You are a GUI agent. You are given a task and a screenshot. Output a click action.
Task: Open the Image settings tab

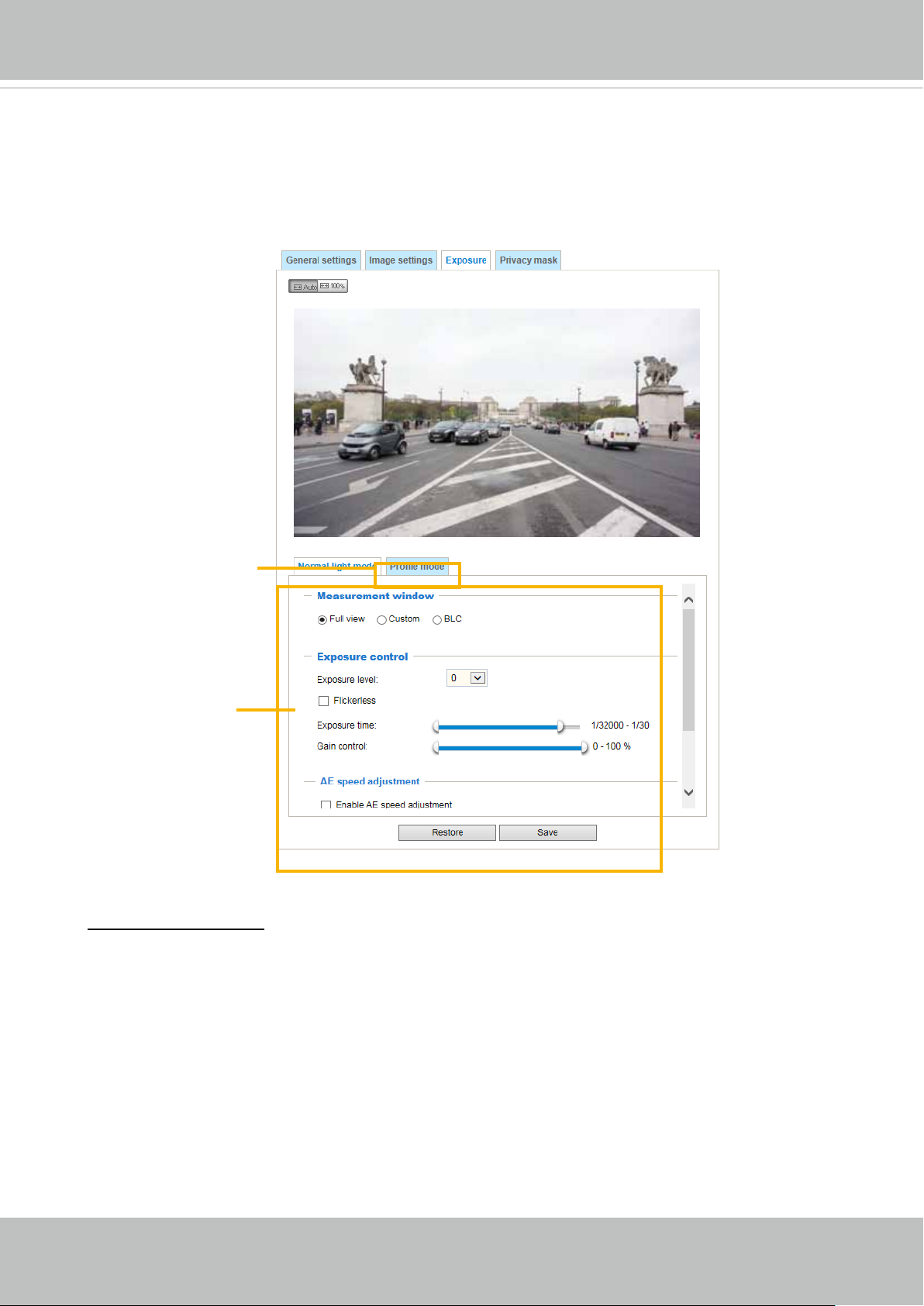[x=401, y=260]
